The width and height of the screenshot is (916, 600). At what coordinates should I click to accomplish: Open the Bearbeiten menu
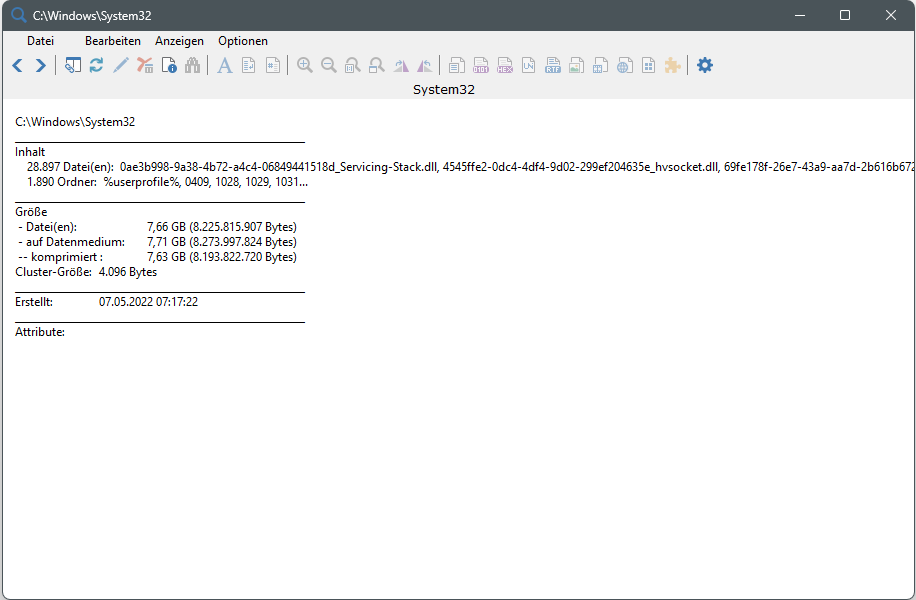tap(113, 41)
